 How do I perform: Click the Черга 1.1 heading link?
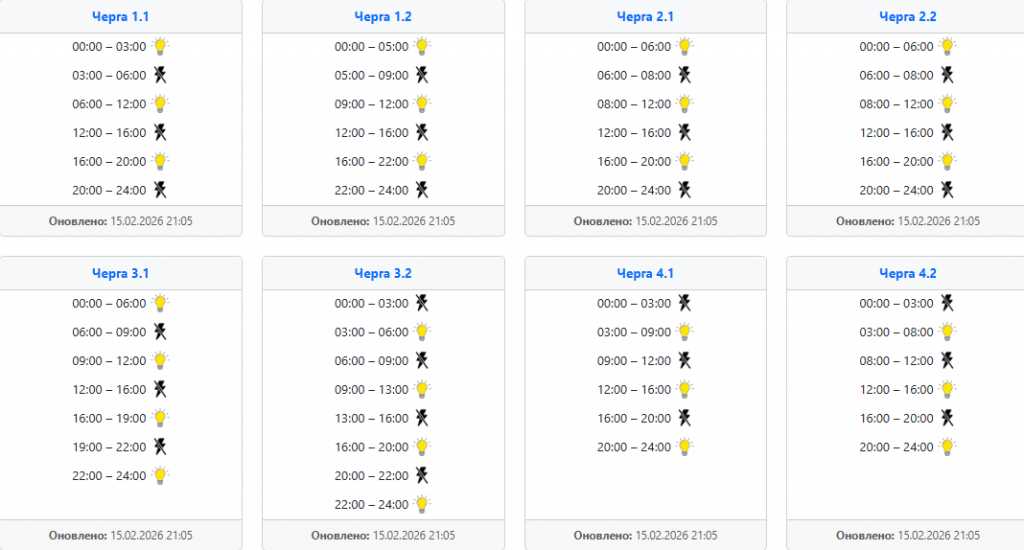[x=120, y=17]
